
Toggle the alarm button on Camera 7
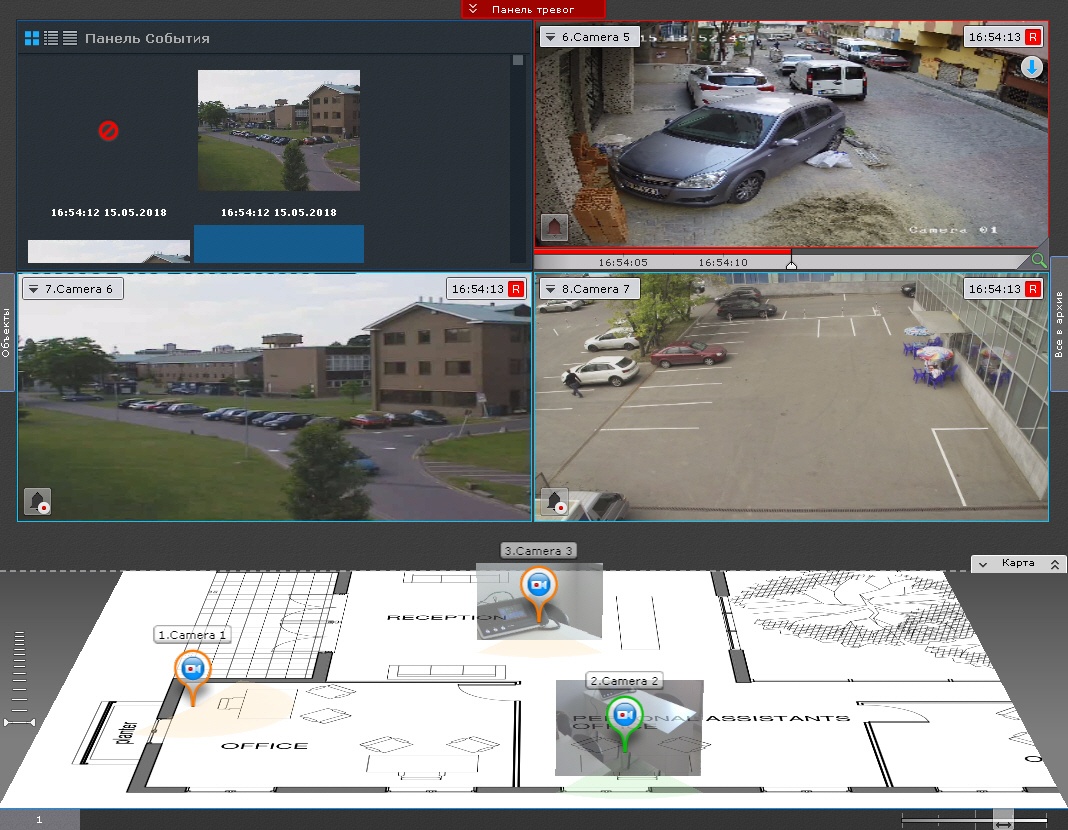555,501
